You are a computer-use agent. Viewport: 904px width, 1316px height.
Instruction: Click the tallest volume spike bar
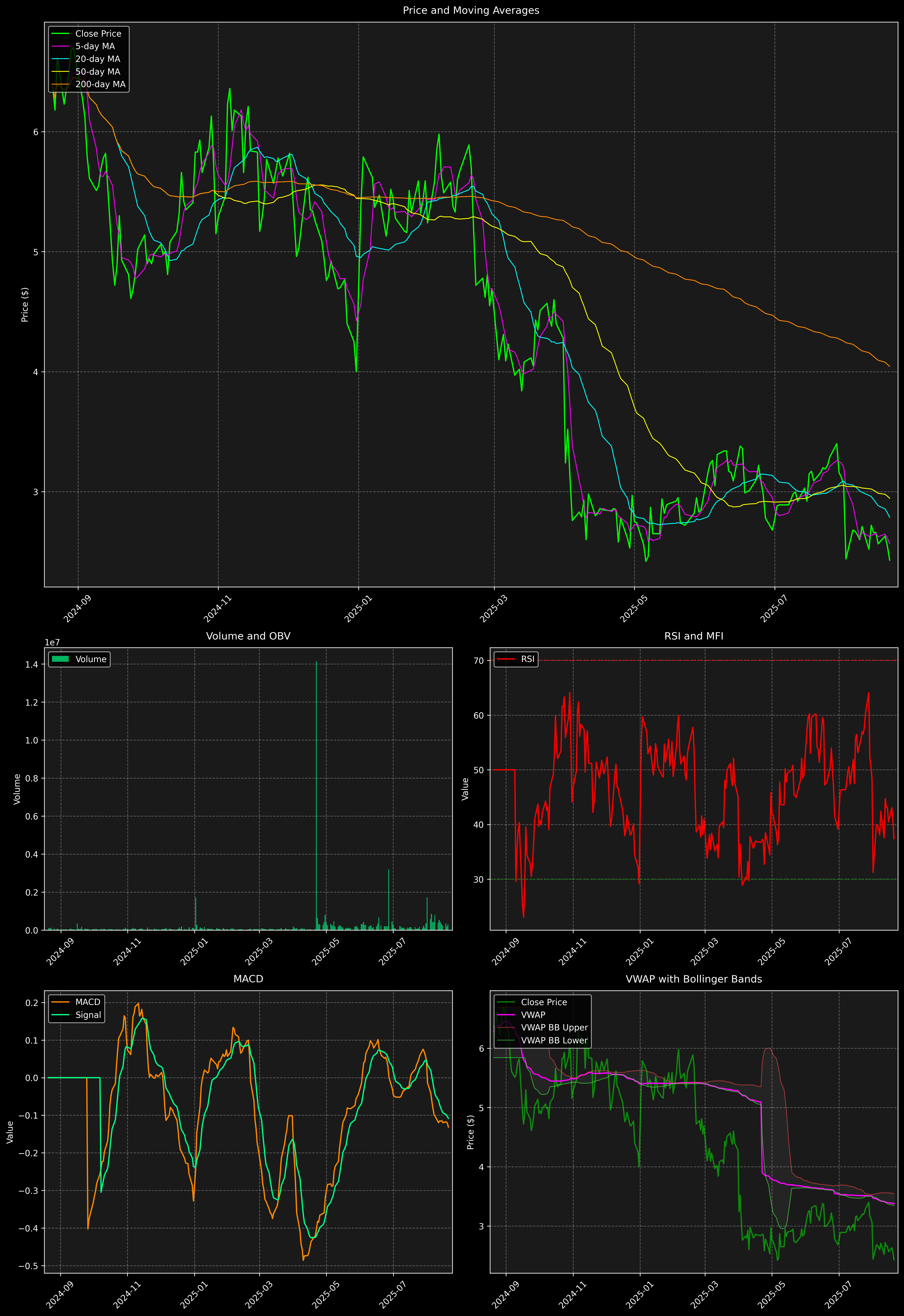316,793
